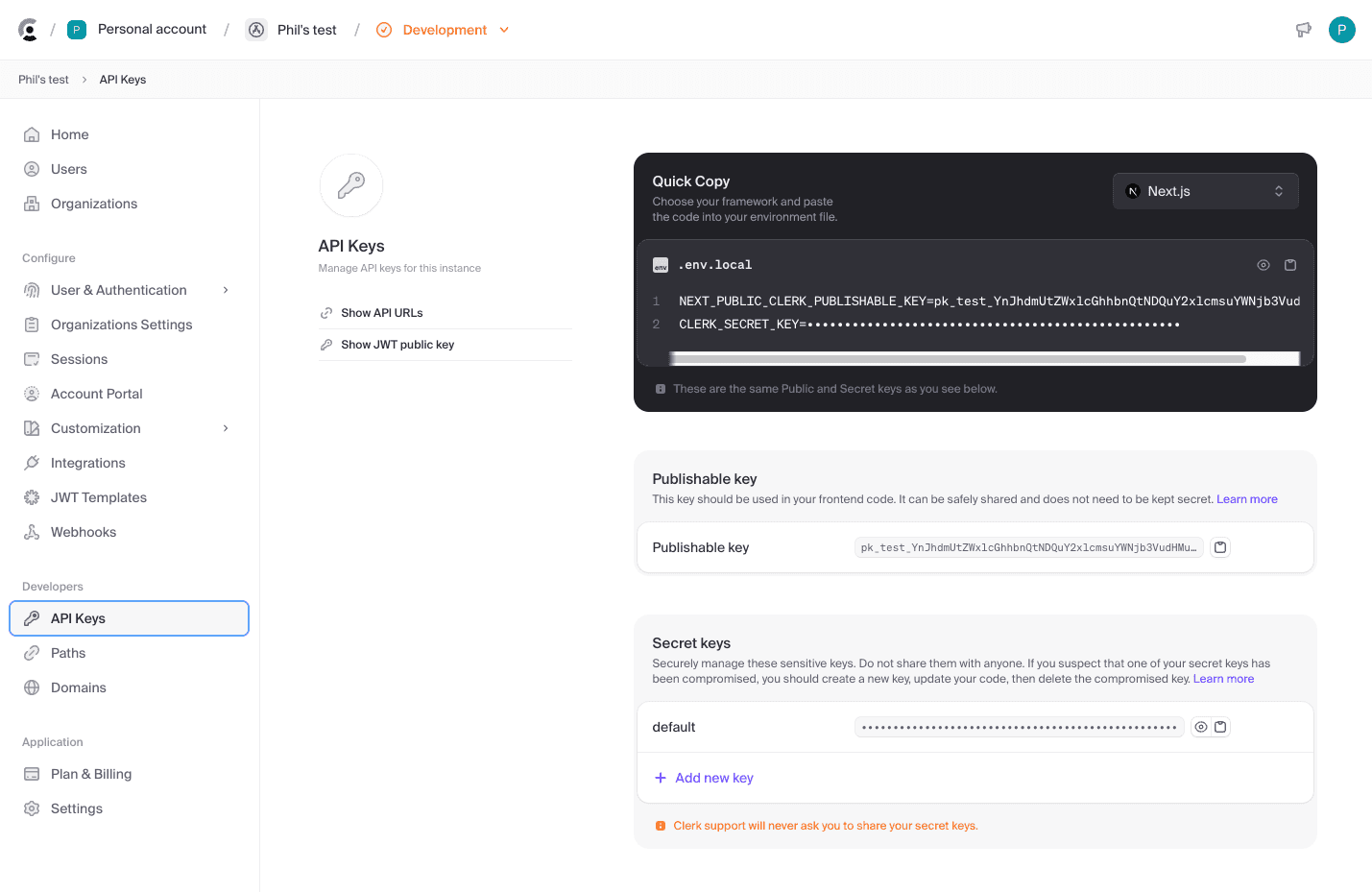Select Plan & Billing in sidebar

[91, 774]
